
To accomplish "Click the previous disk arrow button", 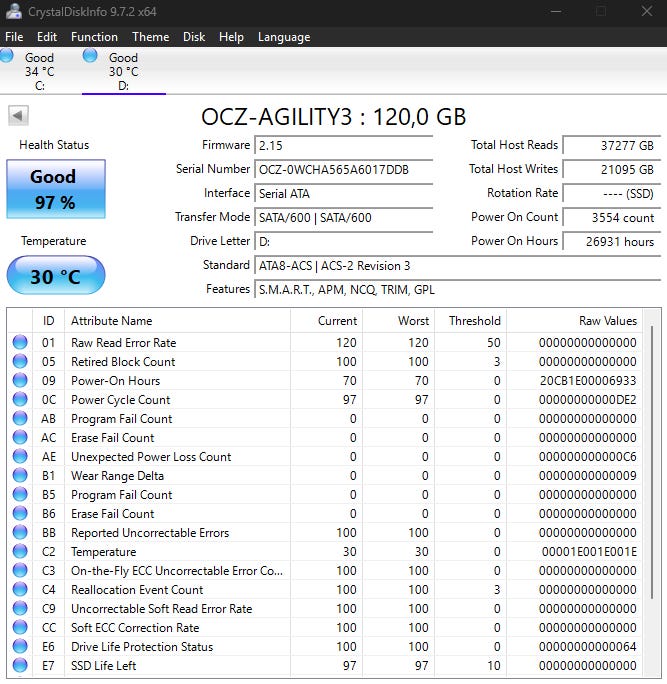I will pyautogui.click(x=18, y=116).
